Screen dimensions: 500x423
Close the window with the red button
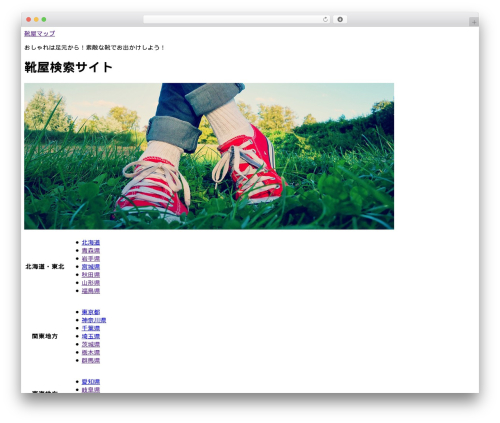pyautogui.click(x=29, y=20)
